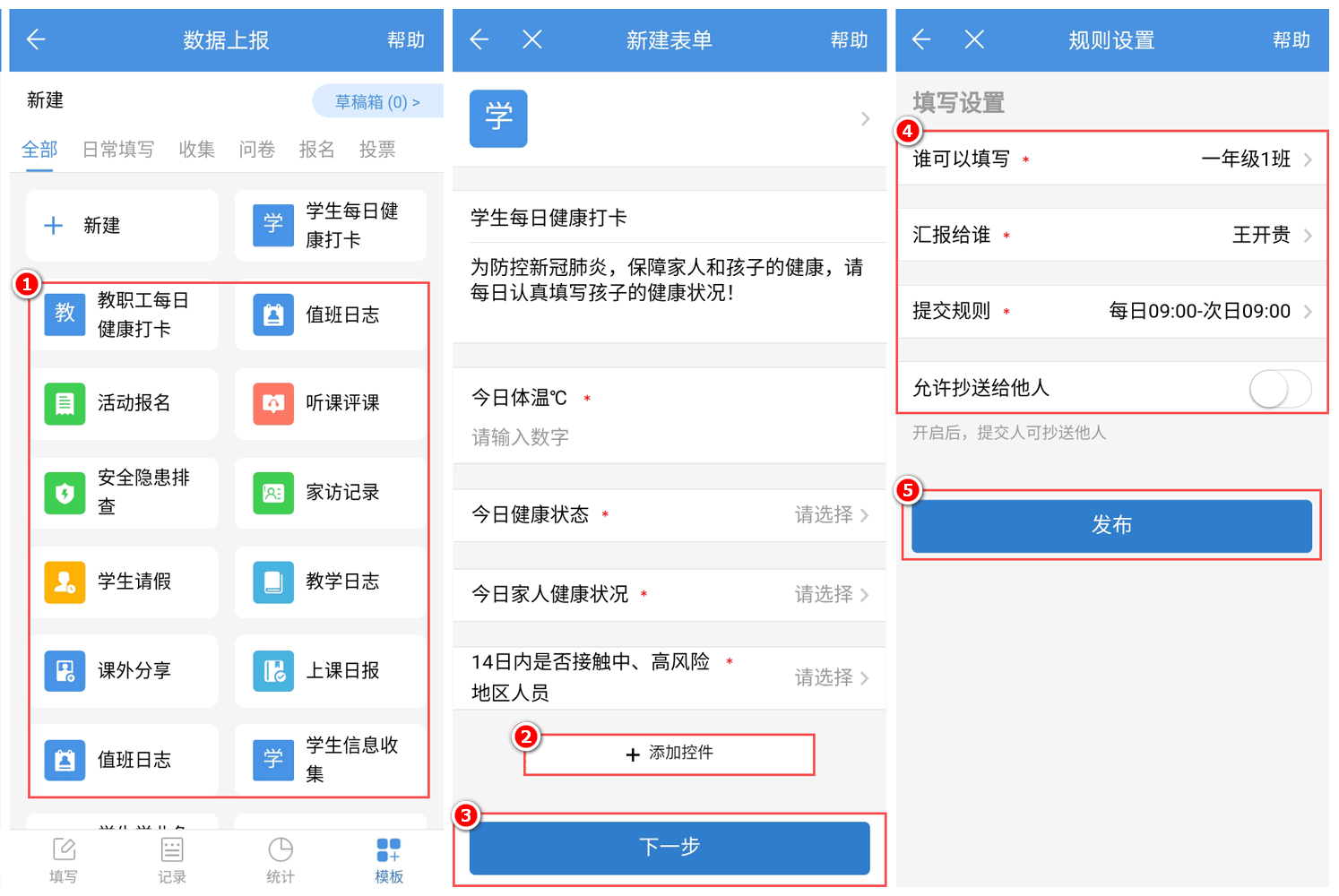Click the 下一步 button

[669, 848]
